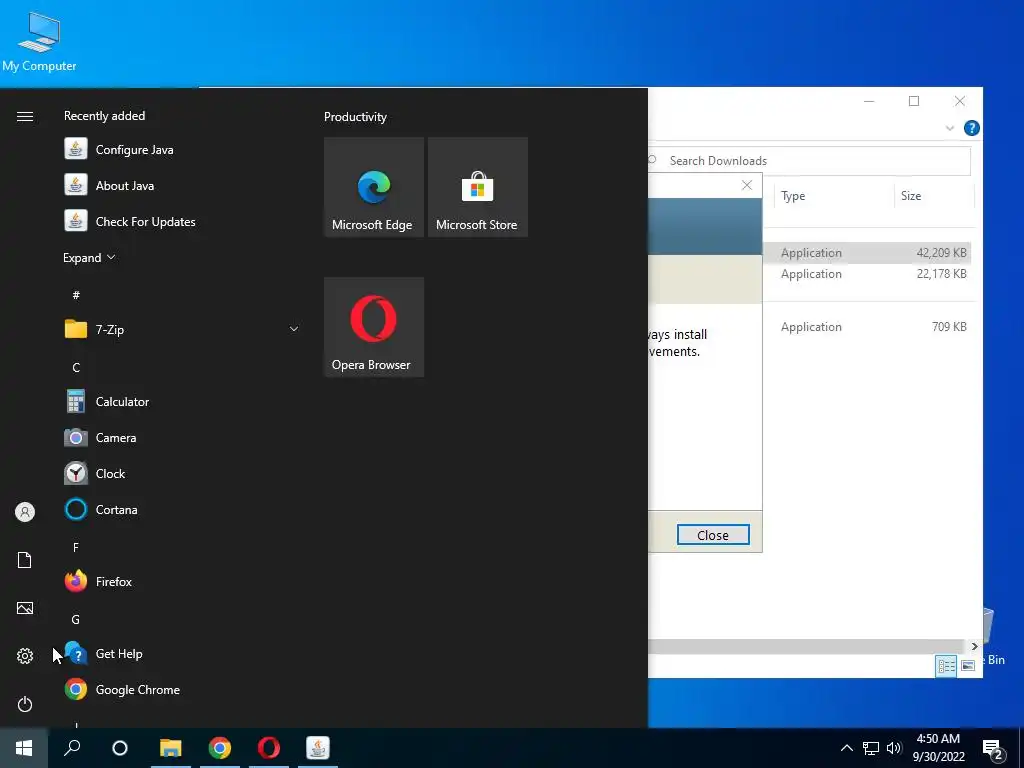Launch Check For Updates Java item
1024x768 pixels.
click(183, 221)
